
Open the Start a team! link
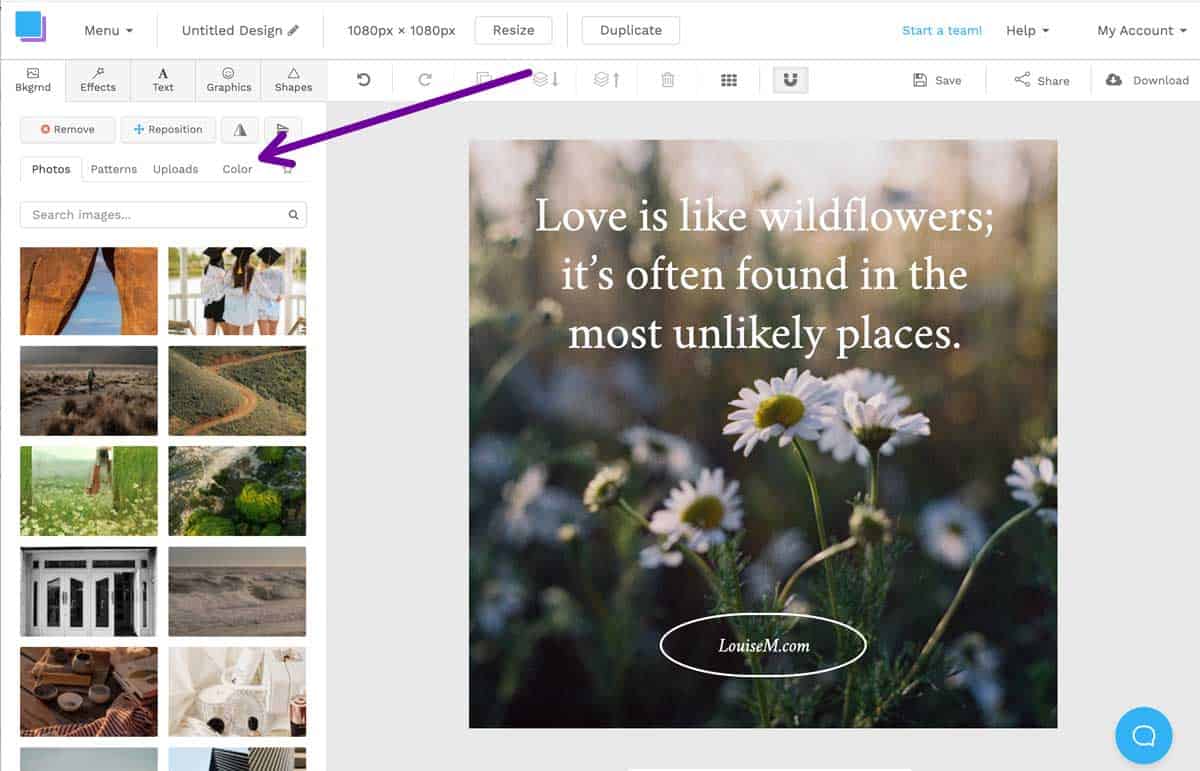pyautogui.click(x=942, y=30)
